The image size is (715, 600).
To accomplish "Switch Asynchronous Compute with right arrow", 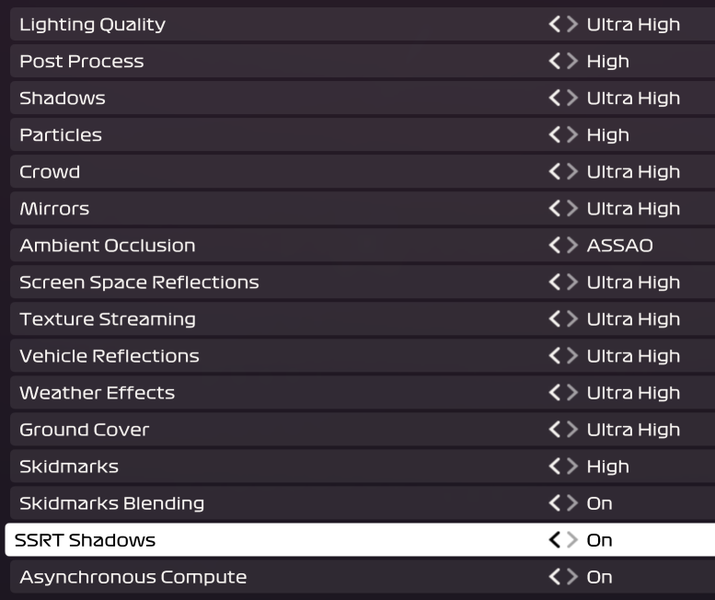I will (572, 577).
